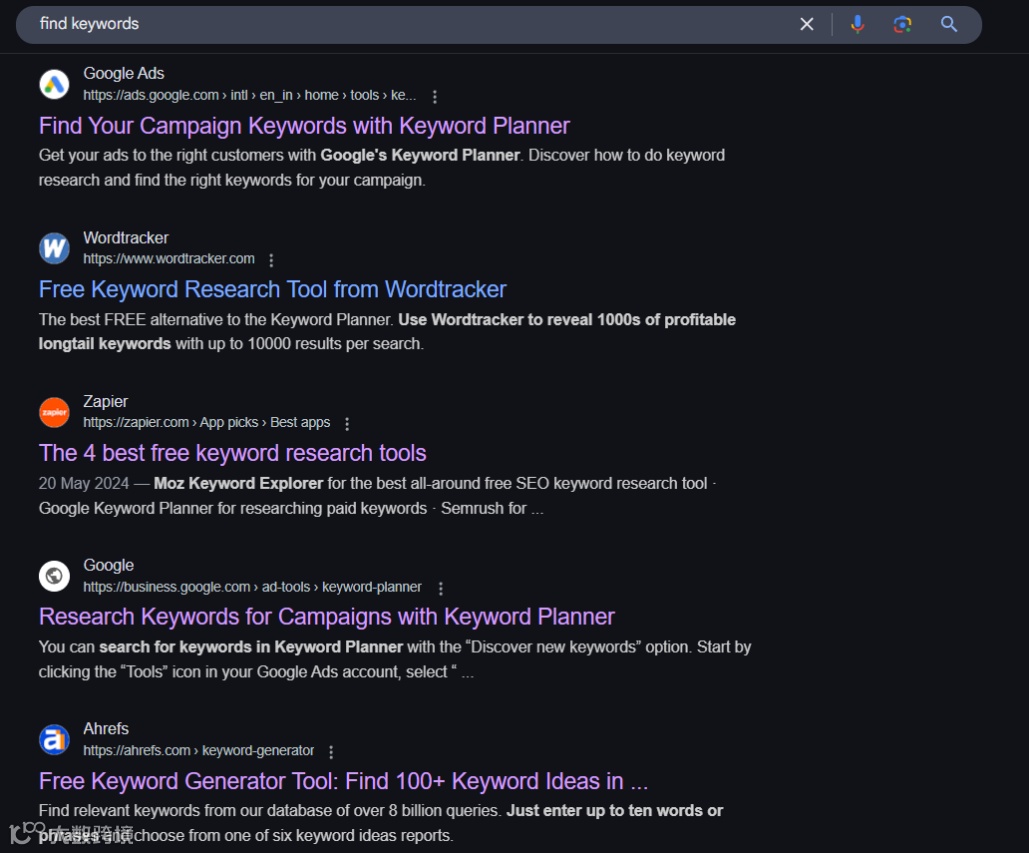Click the bold 'Moz Keyword Explorer' snippet text
The image size is (1029, 853).
pyautogui.click(x=238, y=484)
